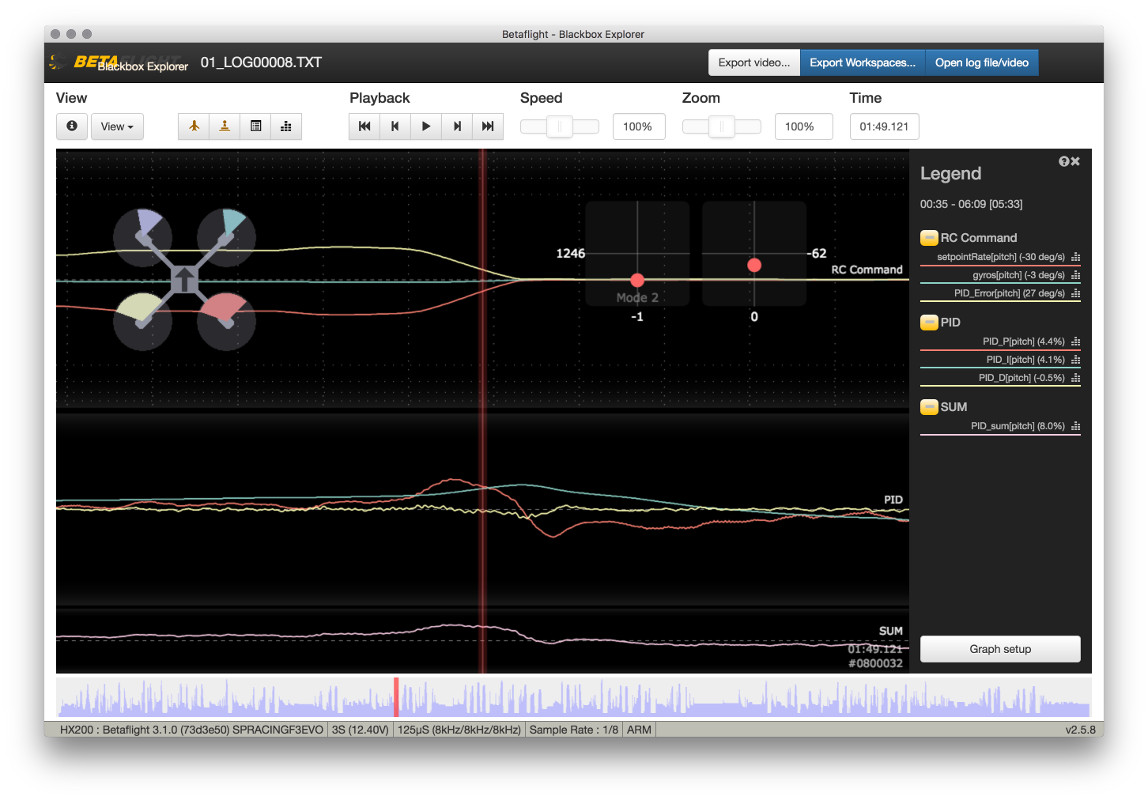The image size is (1148, 800).
Task: Click the Zoom 100% input field
Action: (x=803, y=126)
